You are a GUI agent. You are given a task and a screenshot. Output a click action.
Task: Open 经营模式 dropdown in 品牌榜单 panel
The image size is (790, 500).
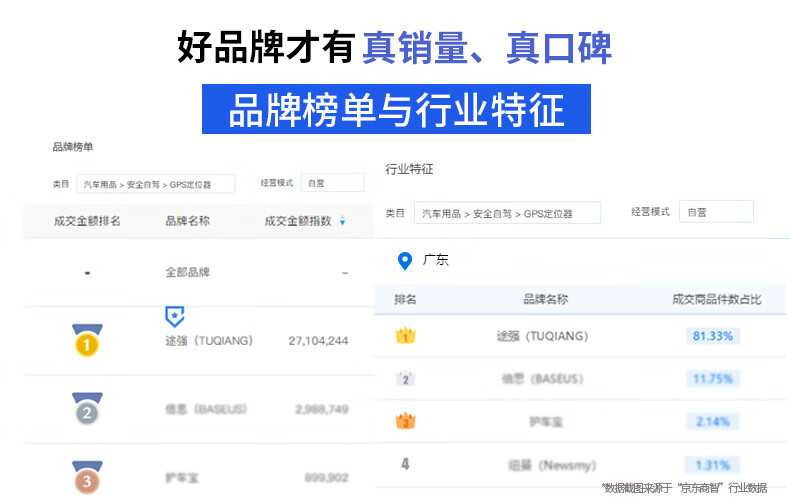[x=333, y=184]
